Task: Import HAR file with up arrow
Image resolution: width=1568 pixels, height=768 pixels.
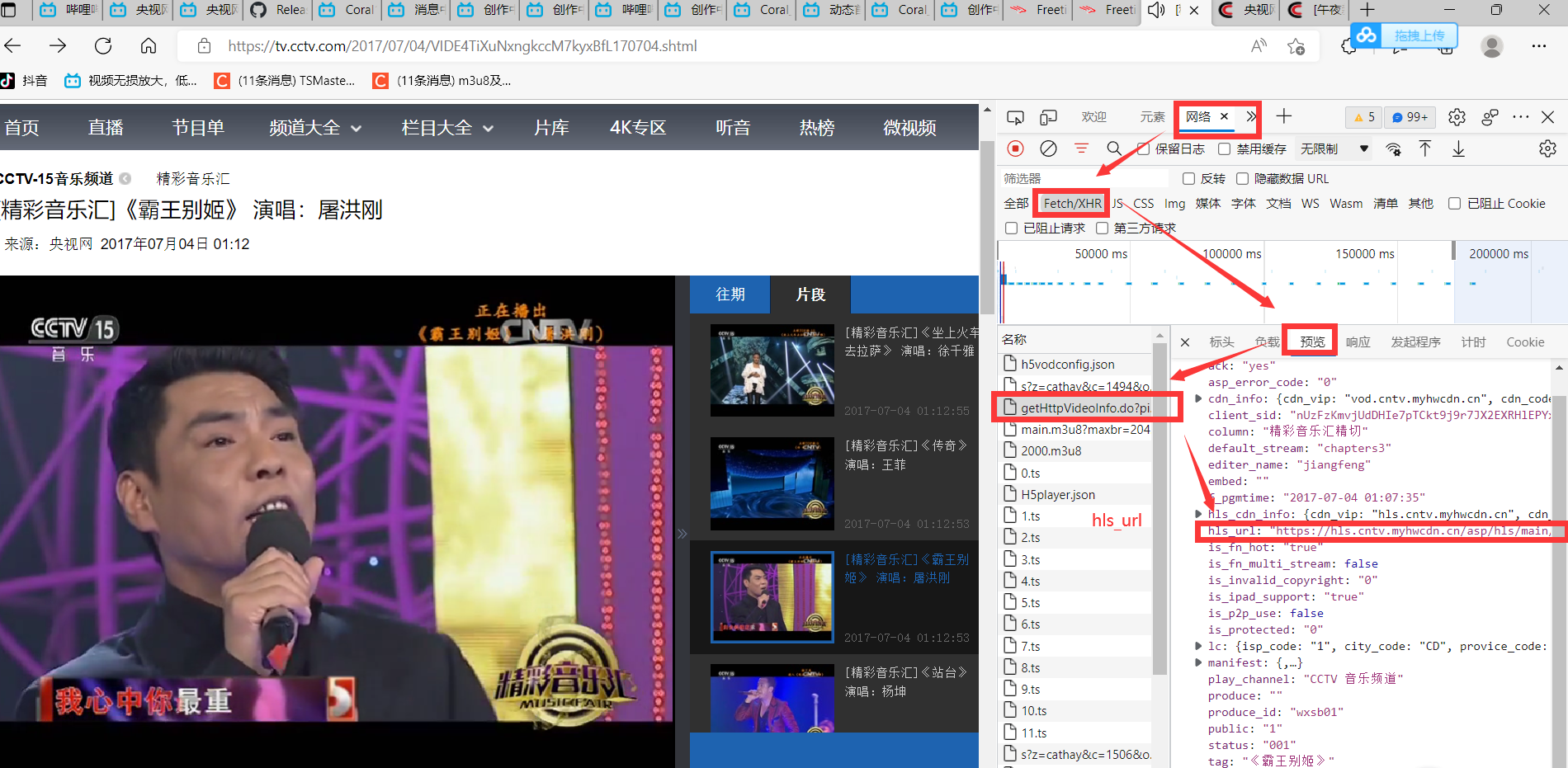Action: [x=1425, y=148]
